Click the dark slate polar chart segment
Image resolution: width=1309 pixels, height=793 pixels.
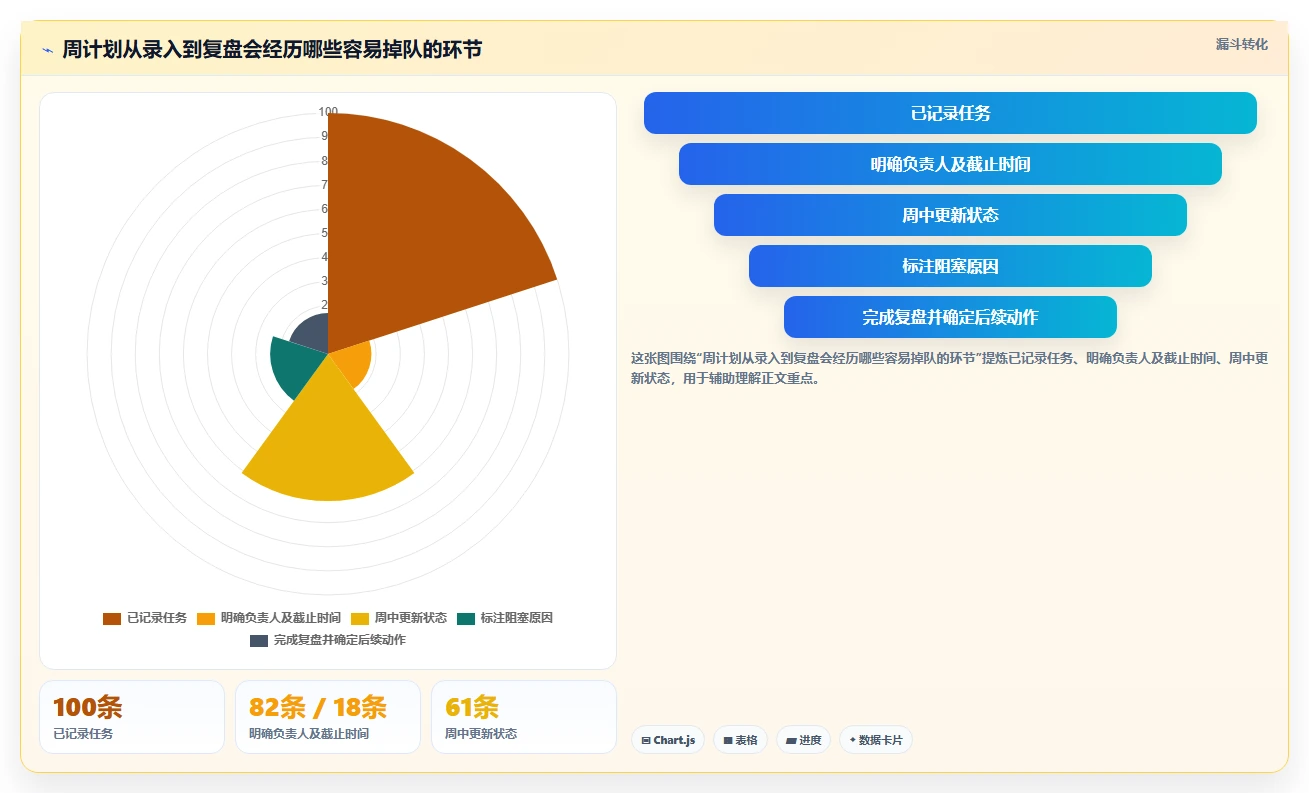coord(312,335)
